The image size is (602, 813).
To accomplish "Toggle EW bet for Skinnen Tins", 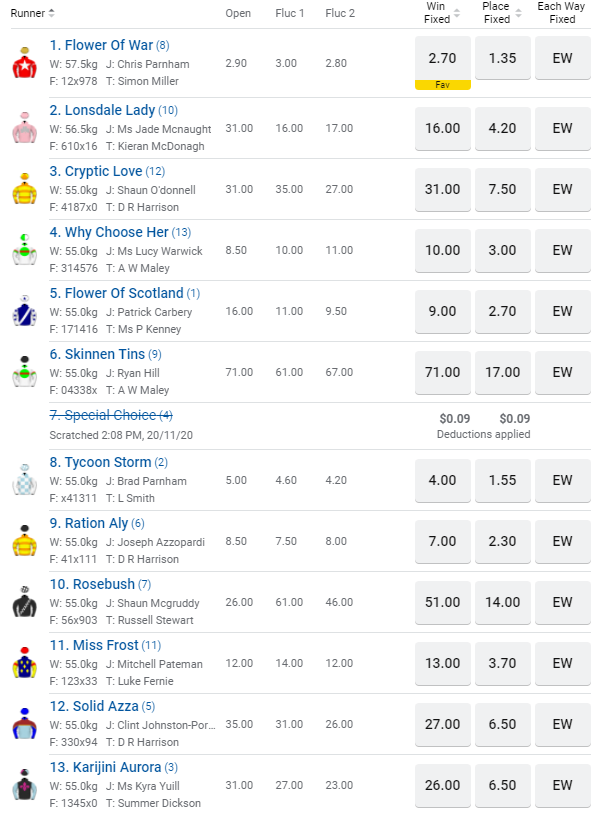I will tap(563, 372).
